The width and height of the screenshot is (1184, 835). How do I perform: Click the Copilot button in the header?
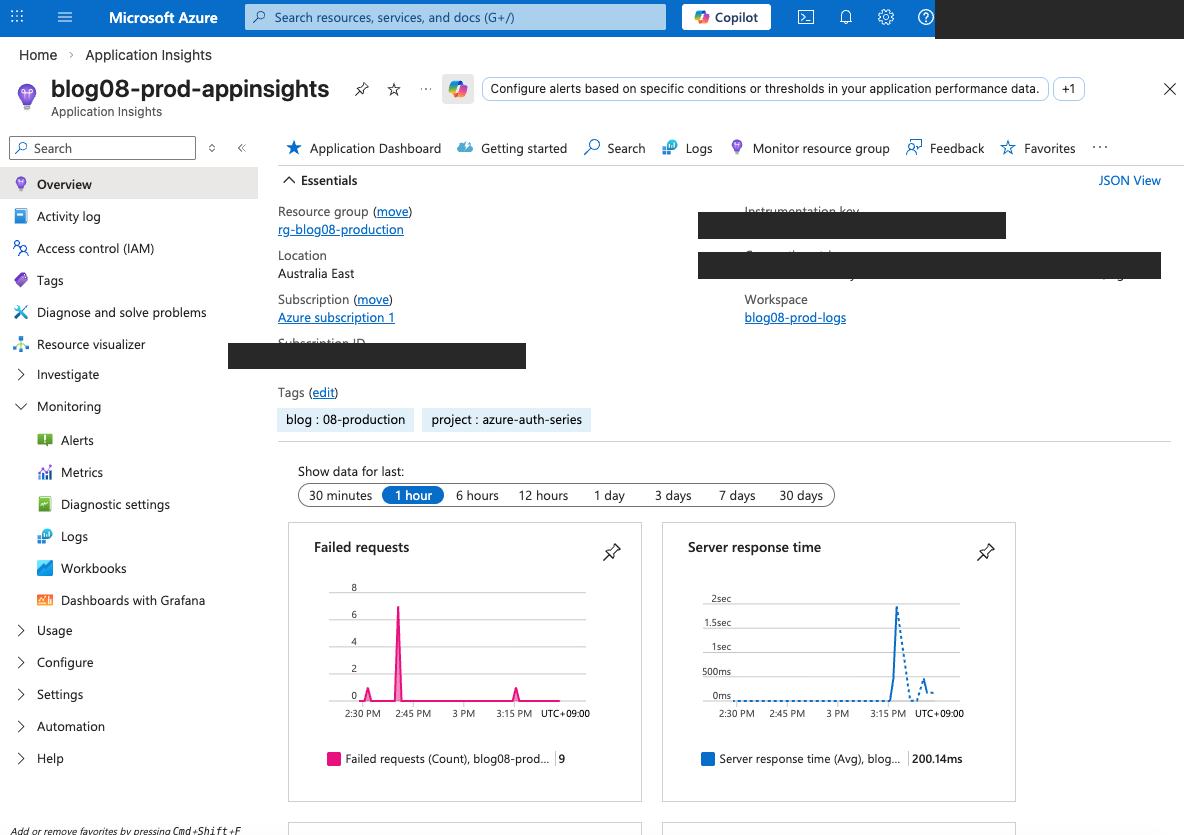pos(726,17)
